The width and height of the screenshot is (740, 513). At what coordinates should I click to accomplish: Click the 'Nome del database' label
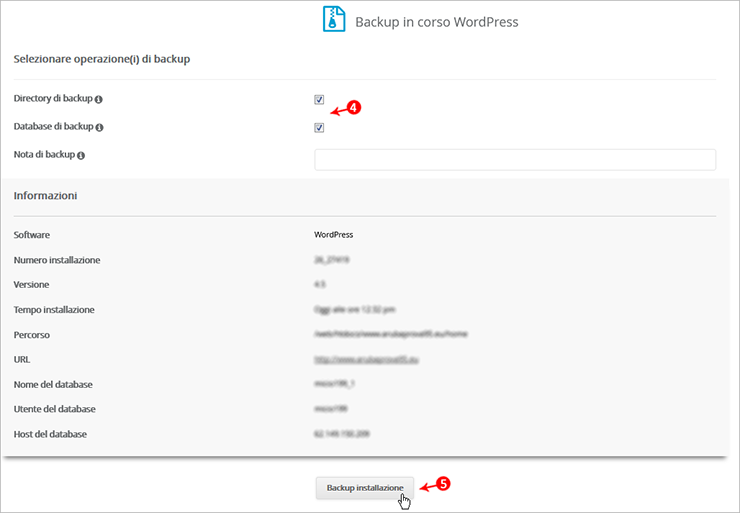53,385
